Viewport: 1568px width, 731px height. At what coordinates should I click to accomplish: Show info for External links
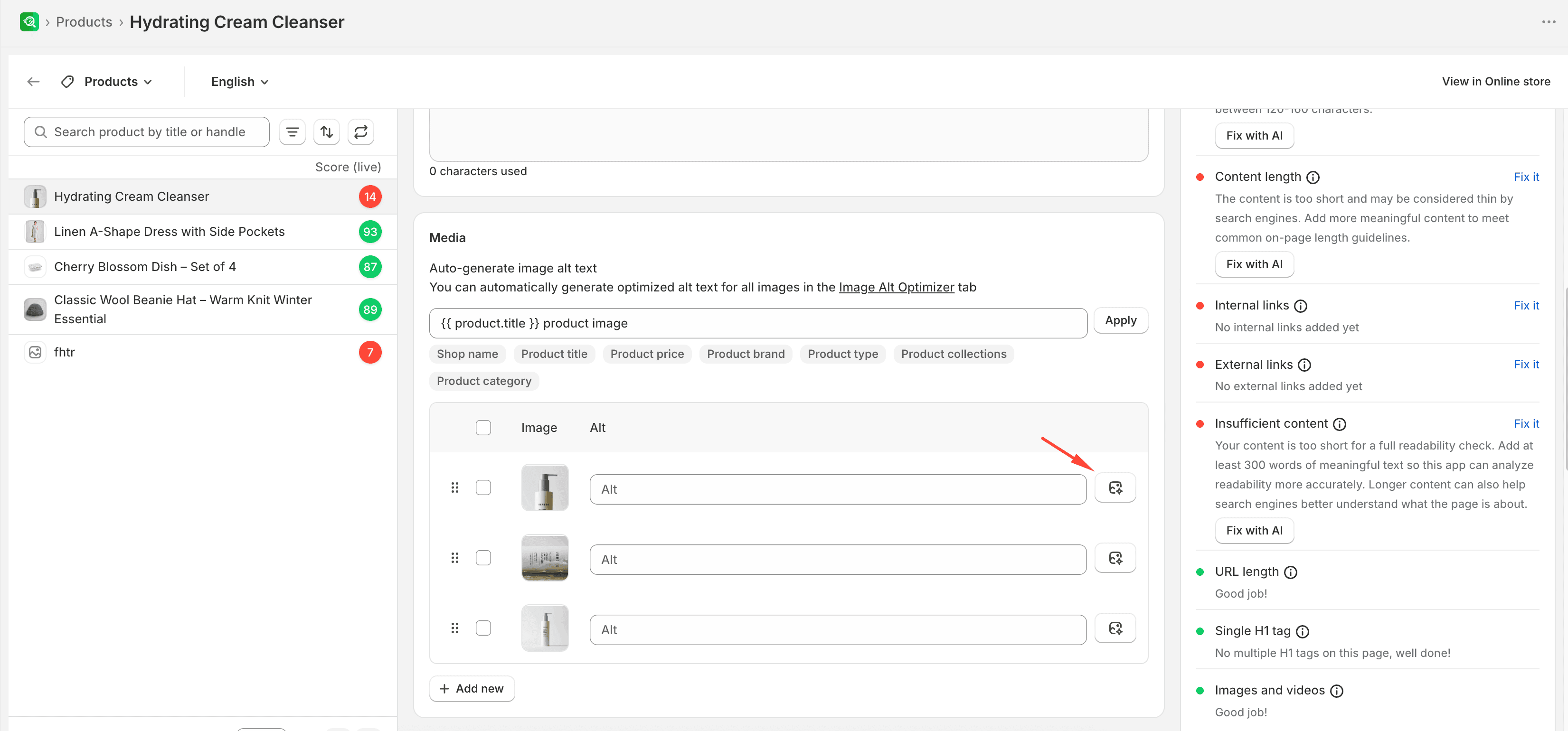tap(1304, 365)
